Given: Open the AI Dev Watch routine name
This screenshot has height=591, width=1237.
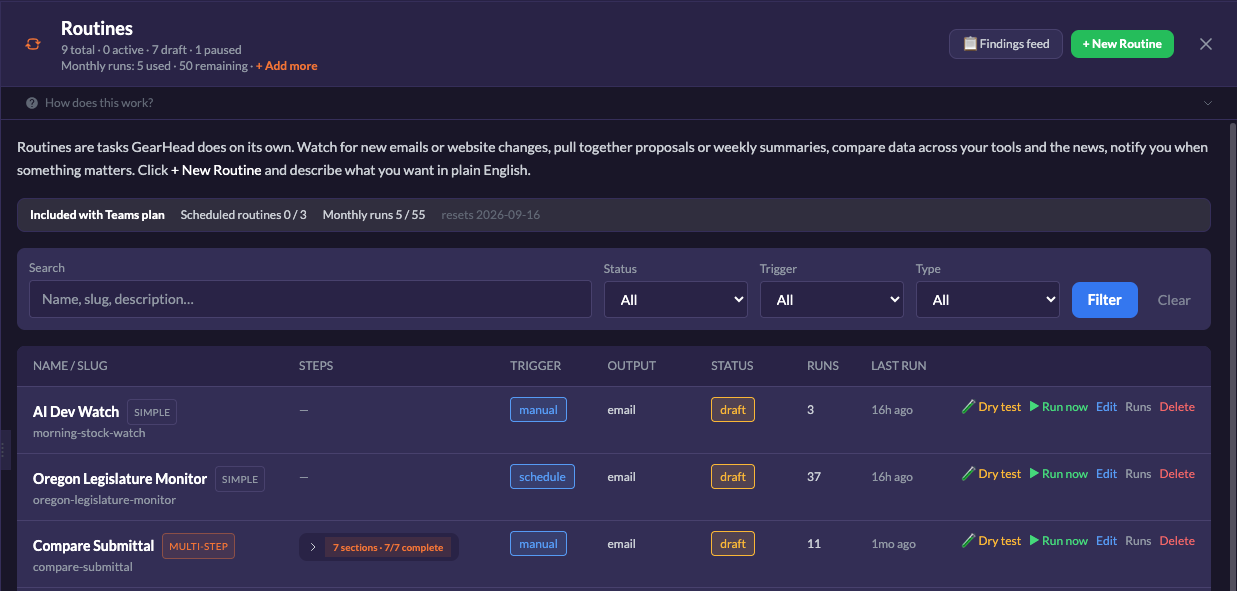Looking at the screenshot, I should [76, 411].
